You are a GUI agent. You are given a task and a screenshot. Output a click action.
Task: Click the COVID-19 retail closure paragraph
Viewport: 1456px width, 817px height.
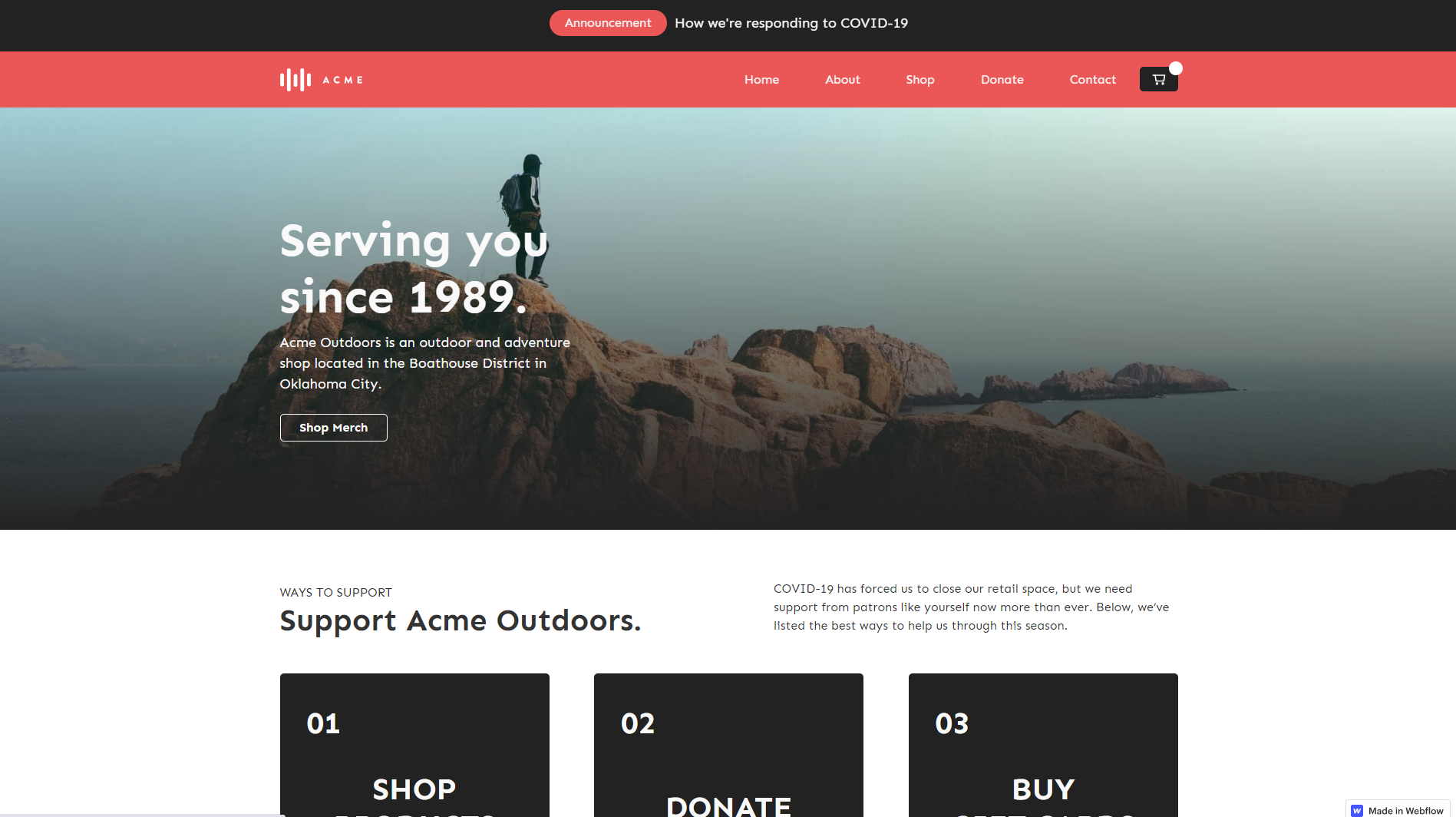coord(971,607)
